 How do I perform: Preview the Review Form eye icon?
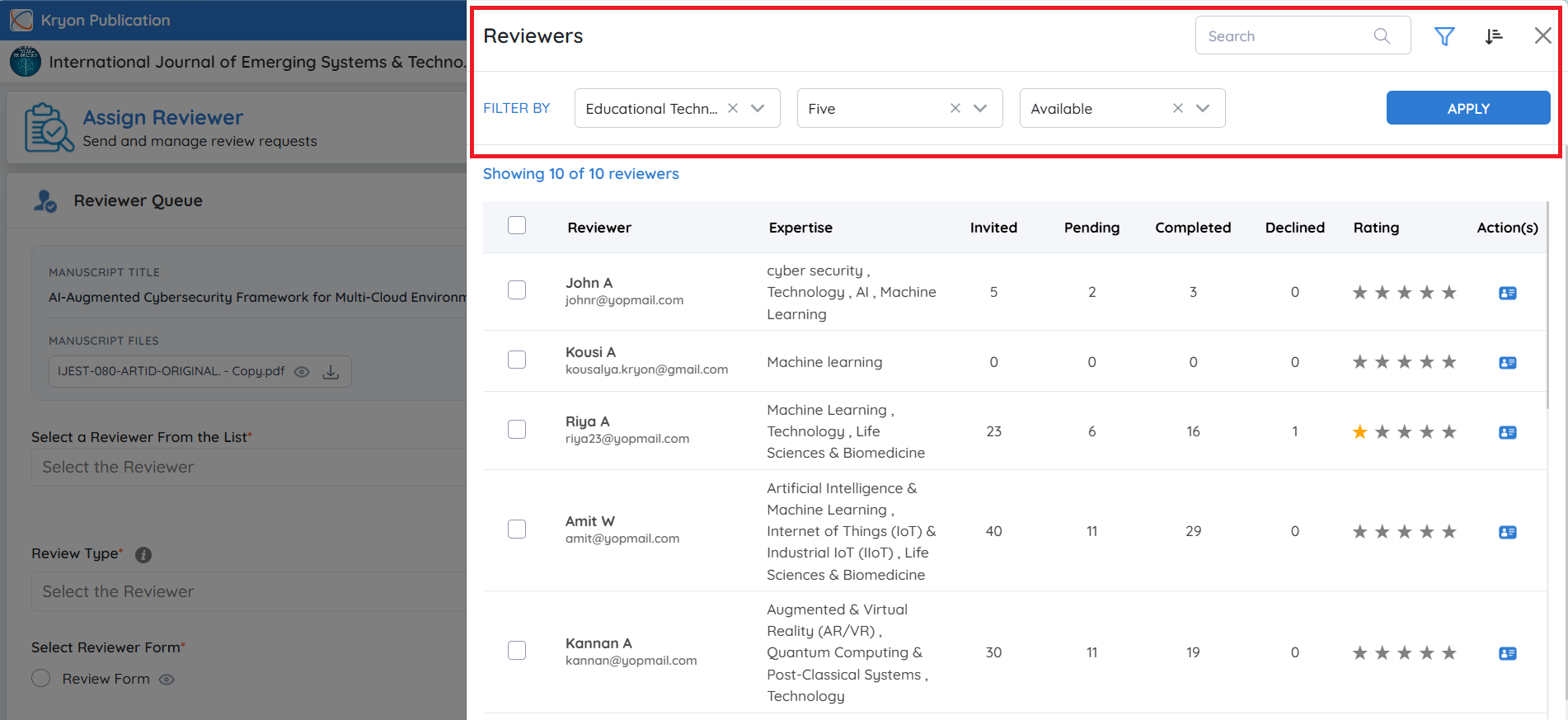pos(167,680)
